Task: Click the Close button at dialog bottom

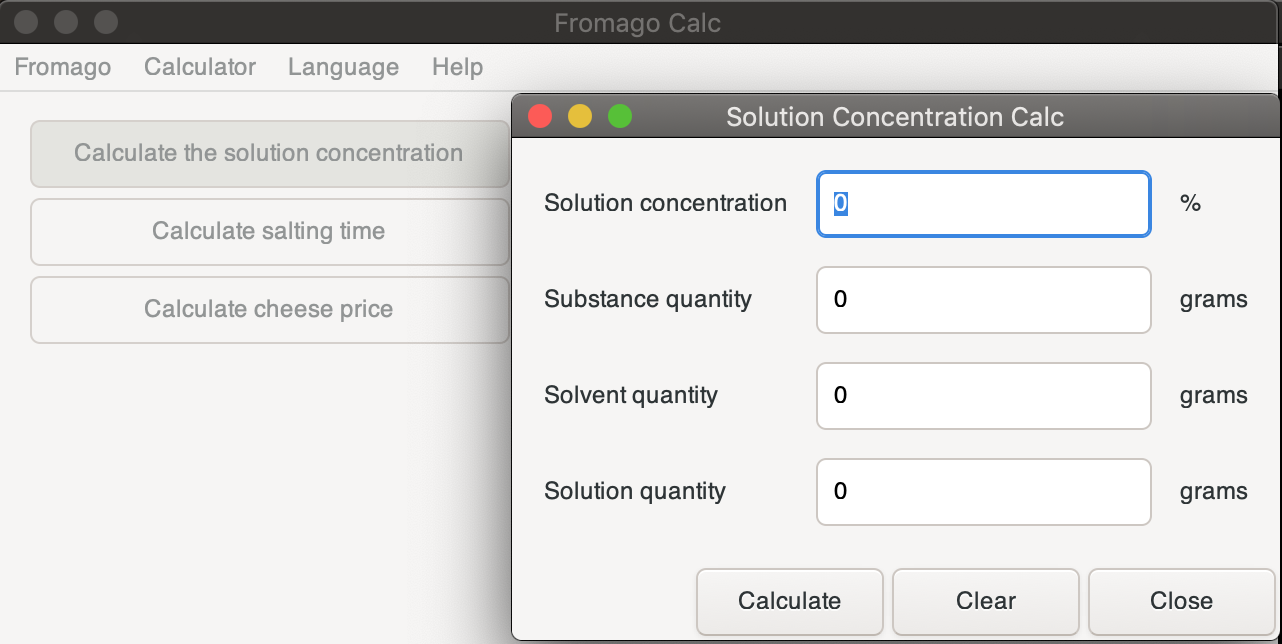Action: (1181, 601)
